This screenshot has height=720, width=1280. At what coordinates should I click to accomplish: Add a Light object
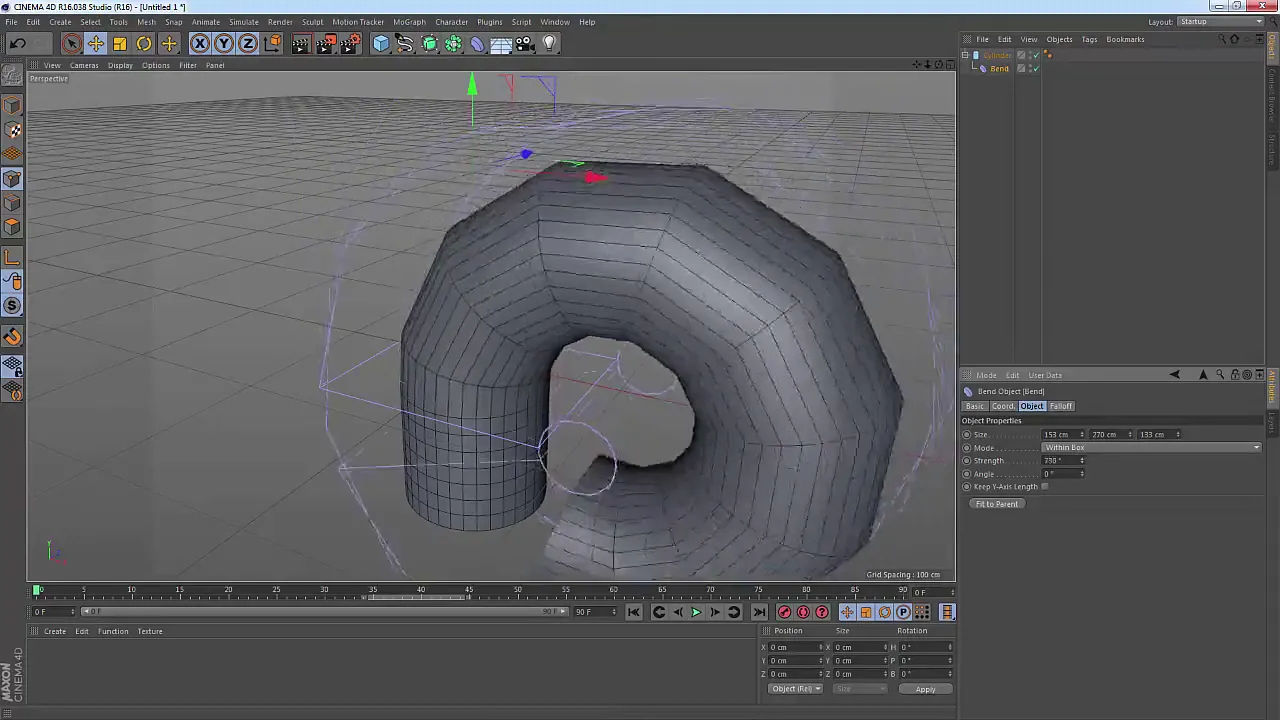[549, 43]
